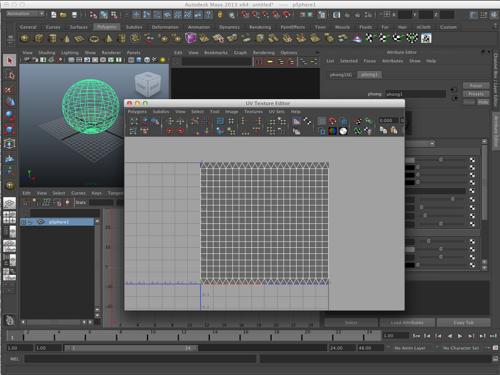
Task: Click the dimmed image display icon in UV editor
Action: click(x=322, y=121)
